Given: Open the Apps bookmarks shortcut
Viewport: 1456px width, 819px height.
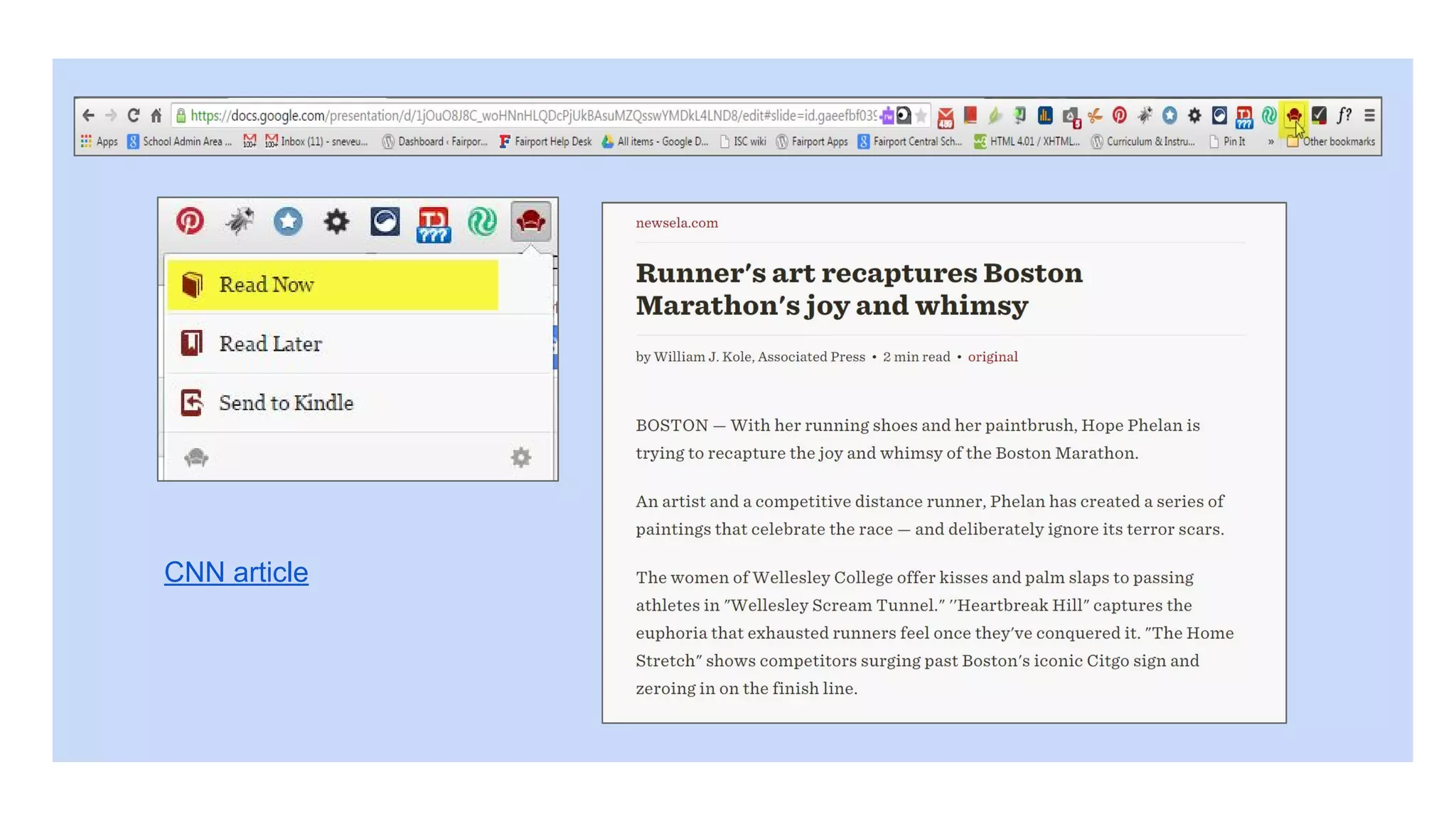Looking at the screenshot, I should [100, 141].
